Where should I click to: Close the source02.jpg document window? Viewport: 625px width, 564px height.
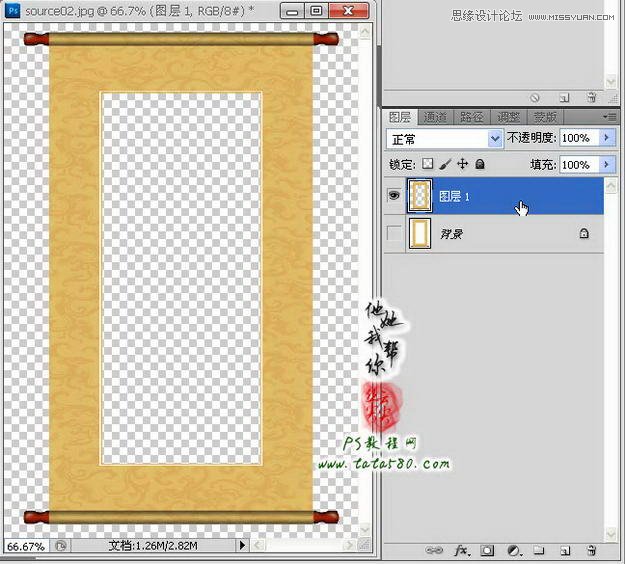click(x=349, y=11)
